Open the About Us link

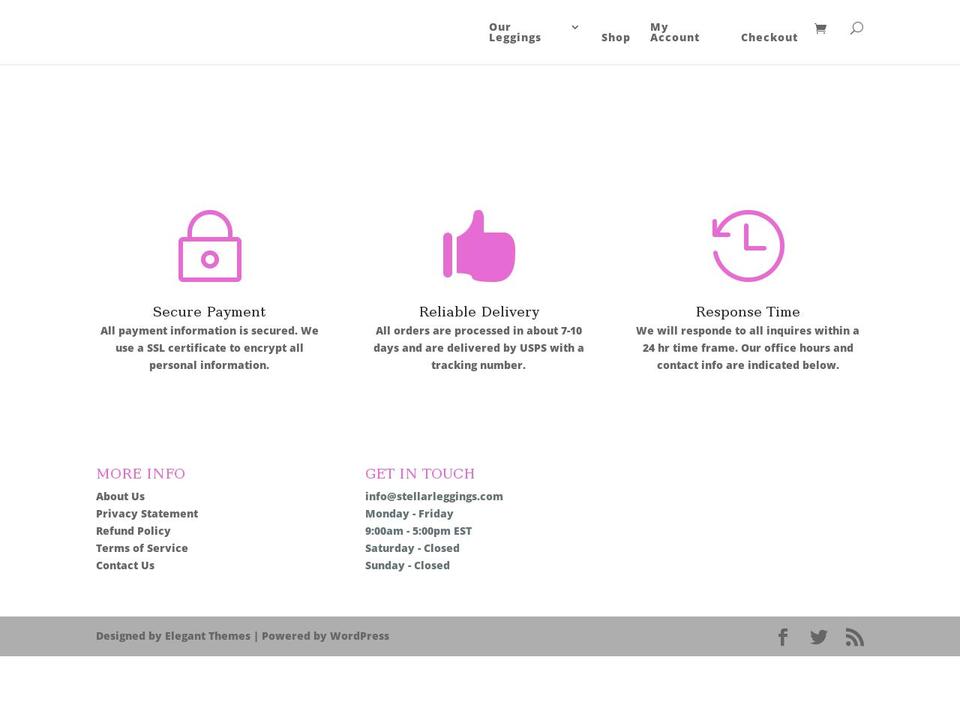point(120,497)
